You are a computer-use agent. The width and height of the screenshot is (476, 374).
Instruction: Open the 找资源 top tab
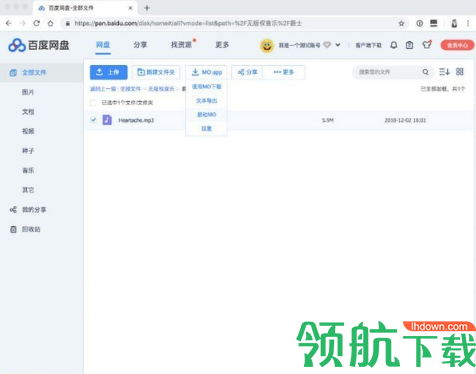[x=182, y=45]
